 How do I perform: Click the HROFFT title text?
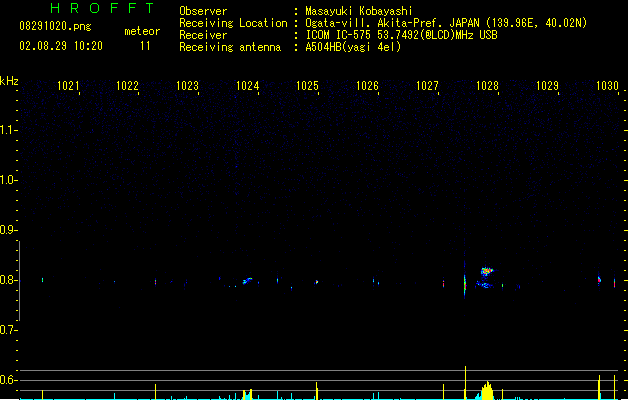point(102,8)
